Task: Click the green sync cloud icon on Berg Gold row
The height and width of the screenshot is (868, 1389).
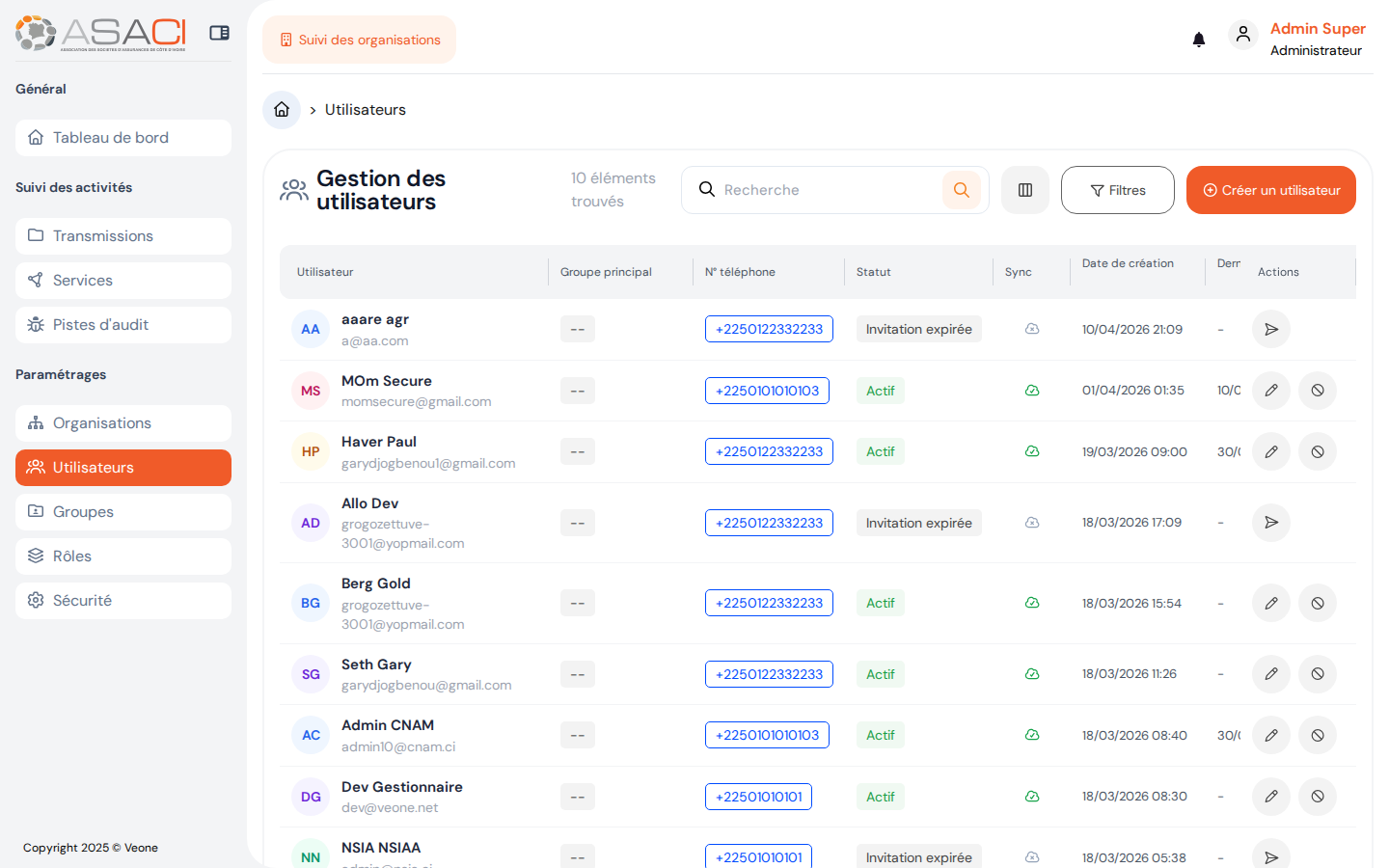Action: (x=1032, y=603)
